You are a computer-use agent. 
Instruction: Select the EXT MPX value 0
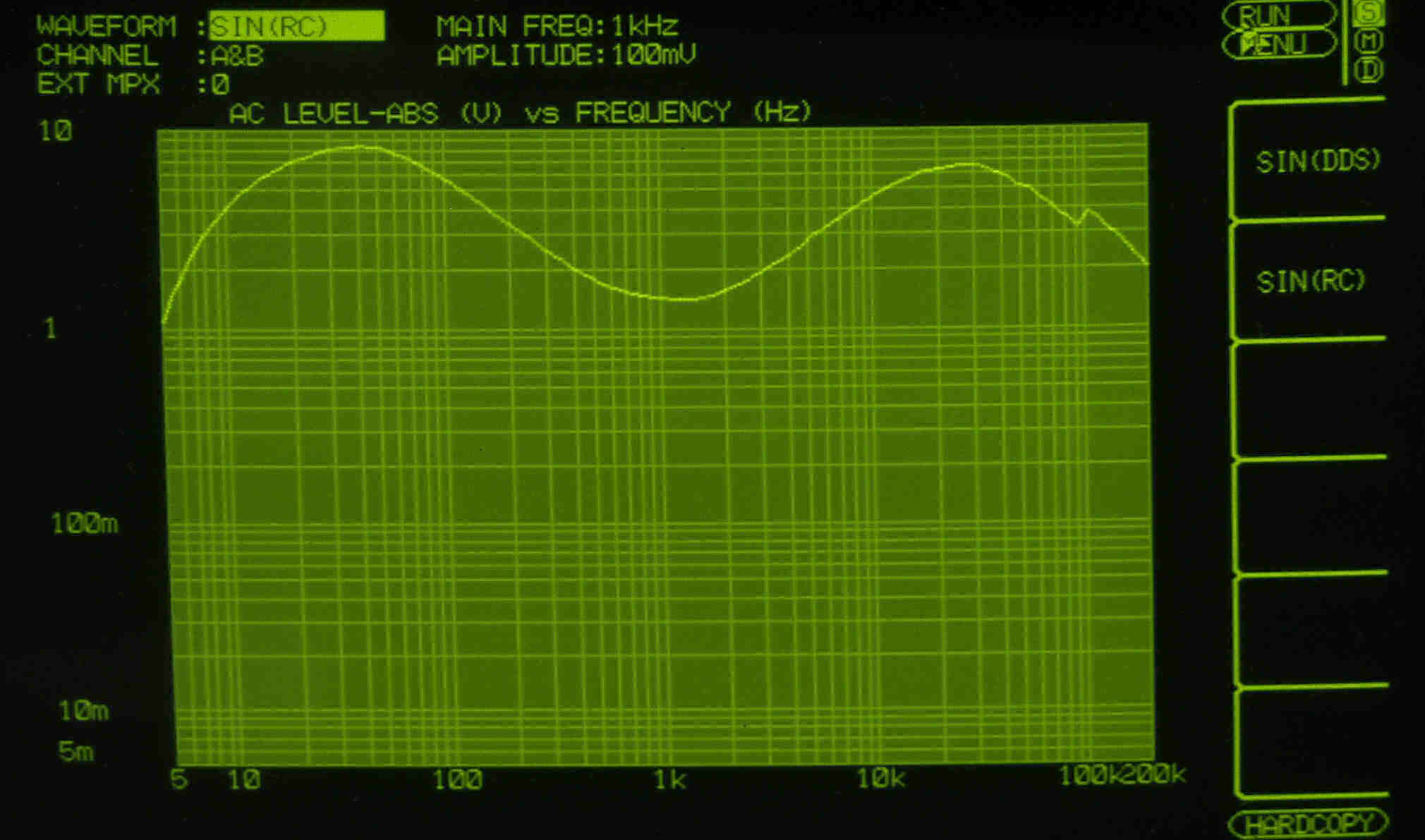(x=220, y=85)
